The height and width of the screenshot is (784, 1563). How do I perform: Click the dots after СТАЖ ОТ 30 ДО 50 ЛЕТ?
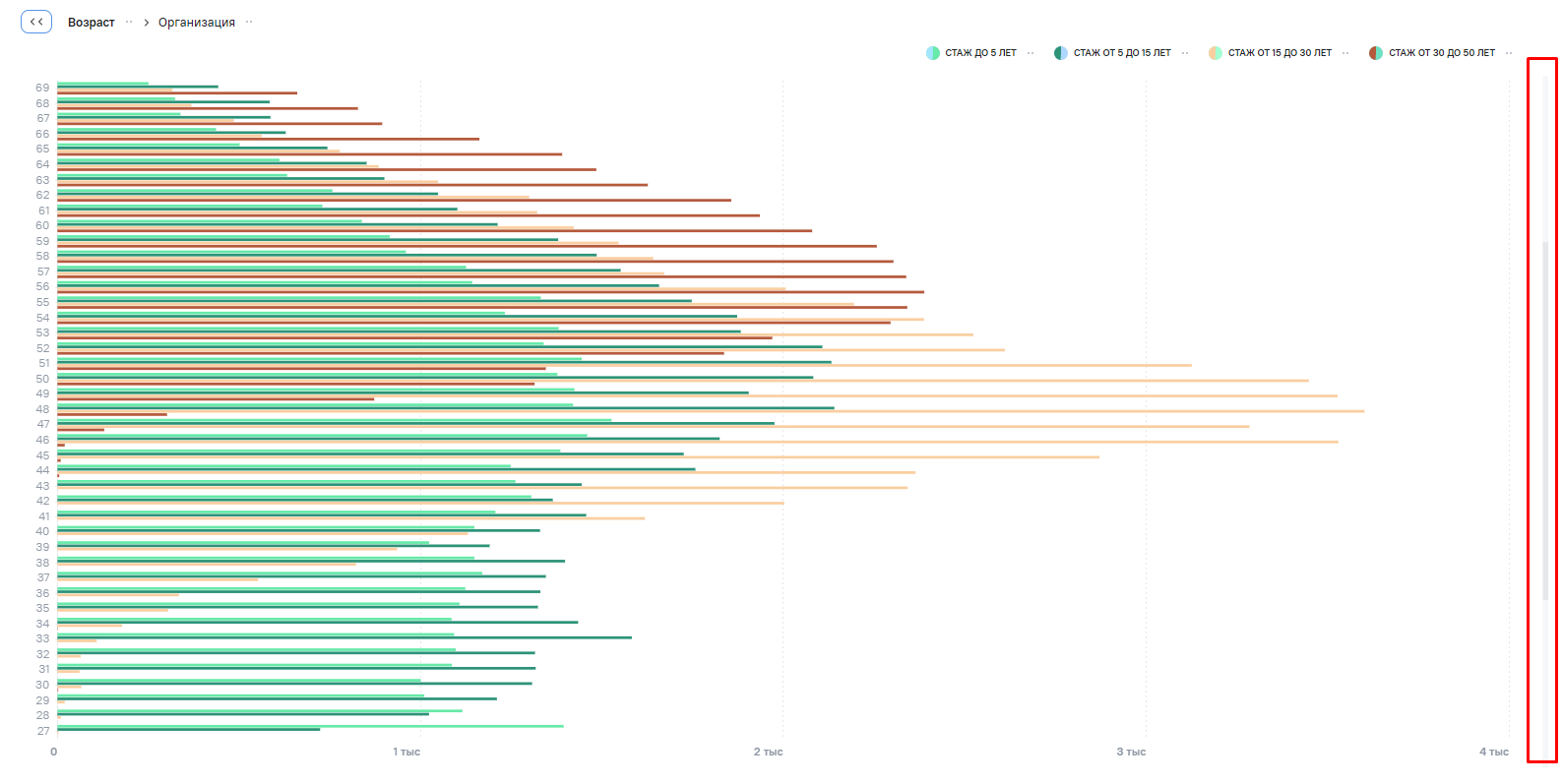pyautogui.click(x=1509, y=53)
